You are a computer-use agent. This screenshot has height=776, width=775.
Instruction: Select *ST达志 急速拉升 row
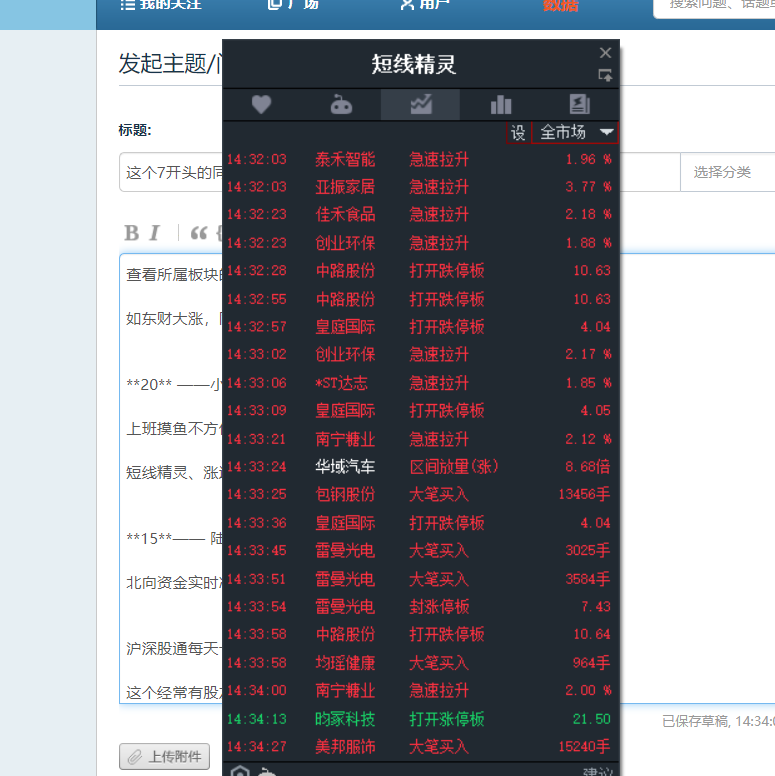tap(420, 383)
